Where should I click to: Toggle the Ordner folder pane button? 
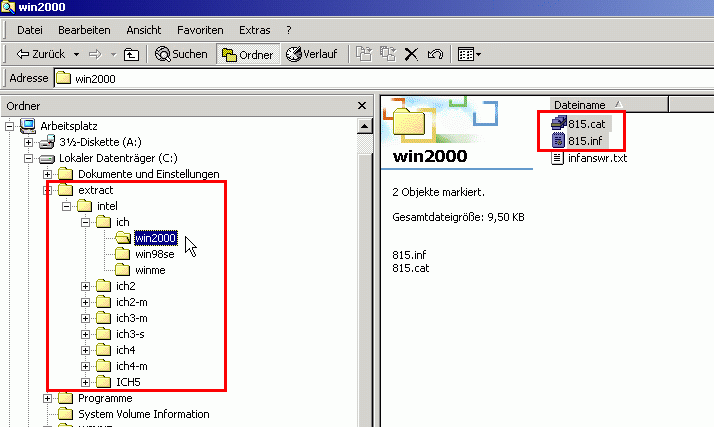tap(248, 54)
